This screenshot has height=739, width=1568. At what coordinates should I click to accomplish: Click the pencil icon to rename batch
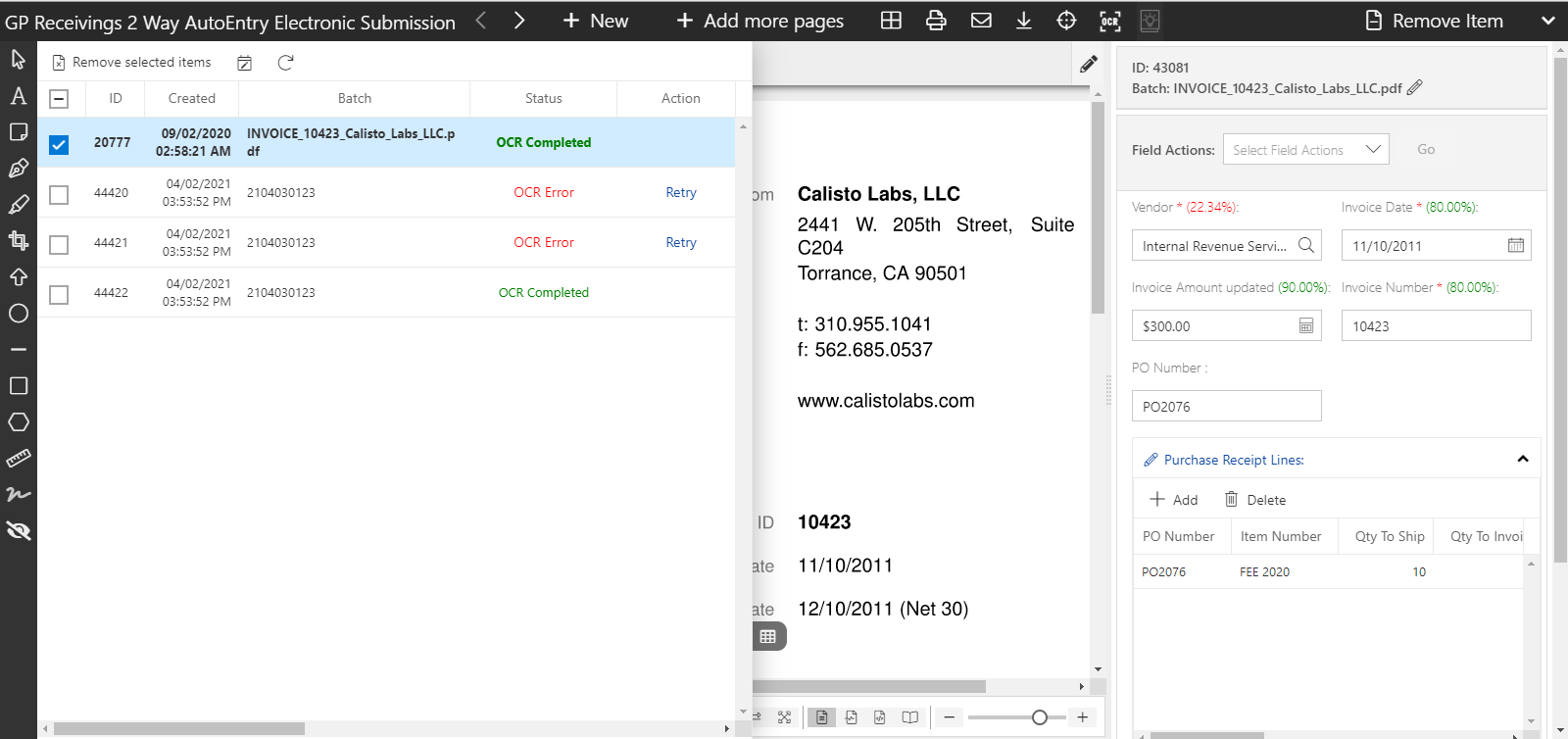[1414, 88]
